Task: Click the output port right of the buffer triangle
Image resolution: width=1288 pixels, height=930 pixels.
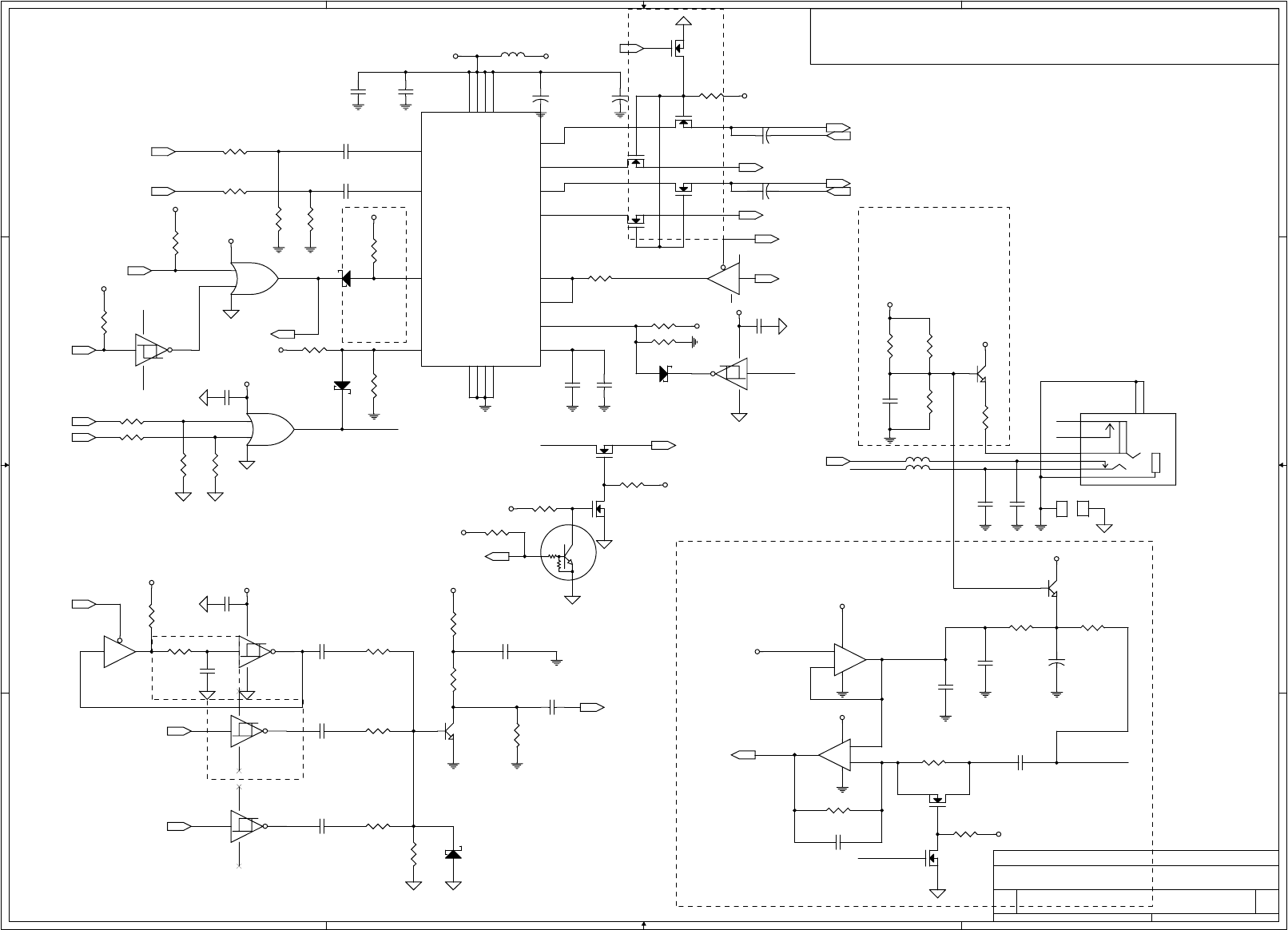Action: [x=767, y=279]
